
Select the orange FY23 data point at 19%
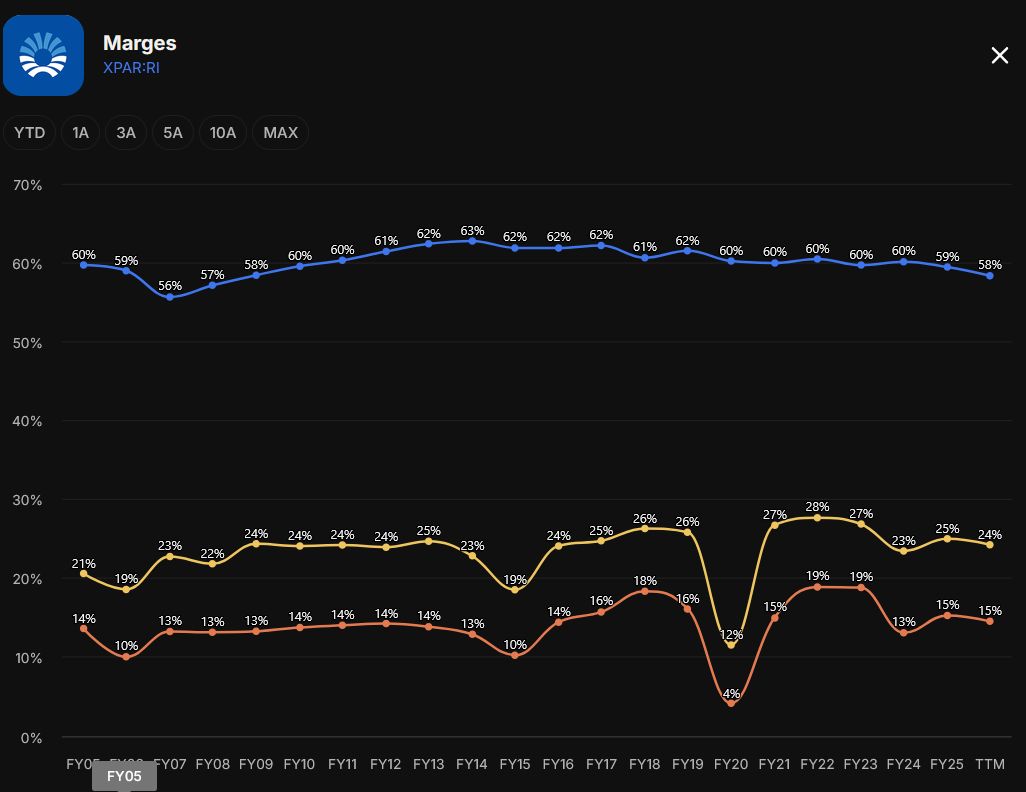860,588
